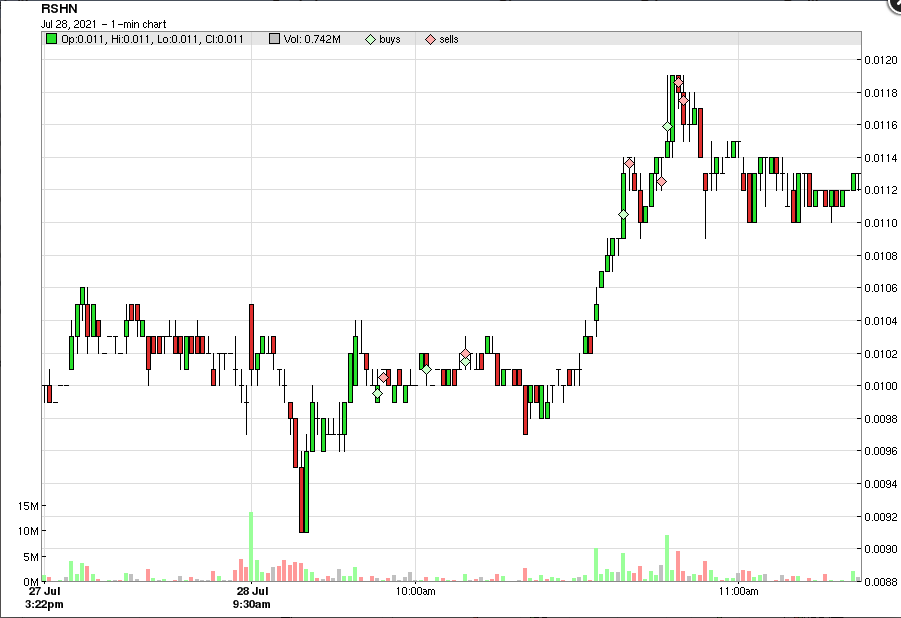Click the 'Vol: 0.742M' legend text
Screen dimensions: 901x618
coord(312,39)
